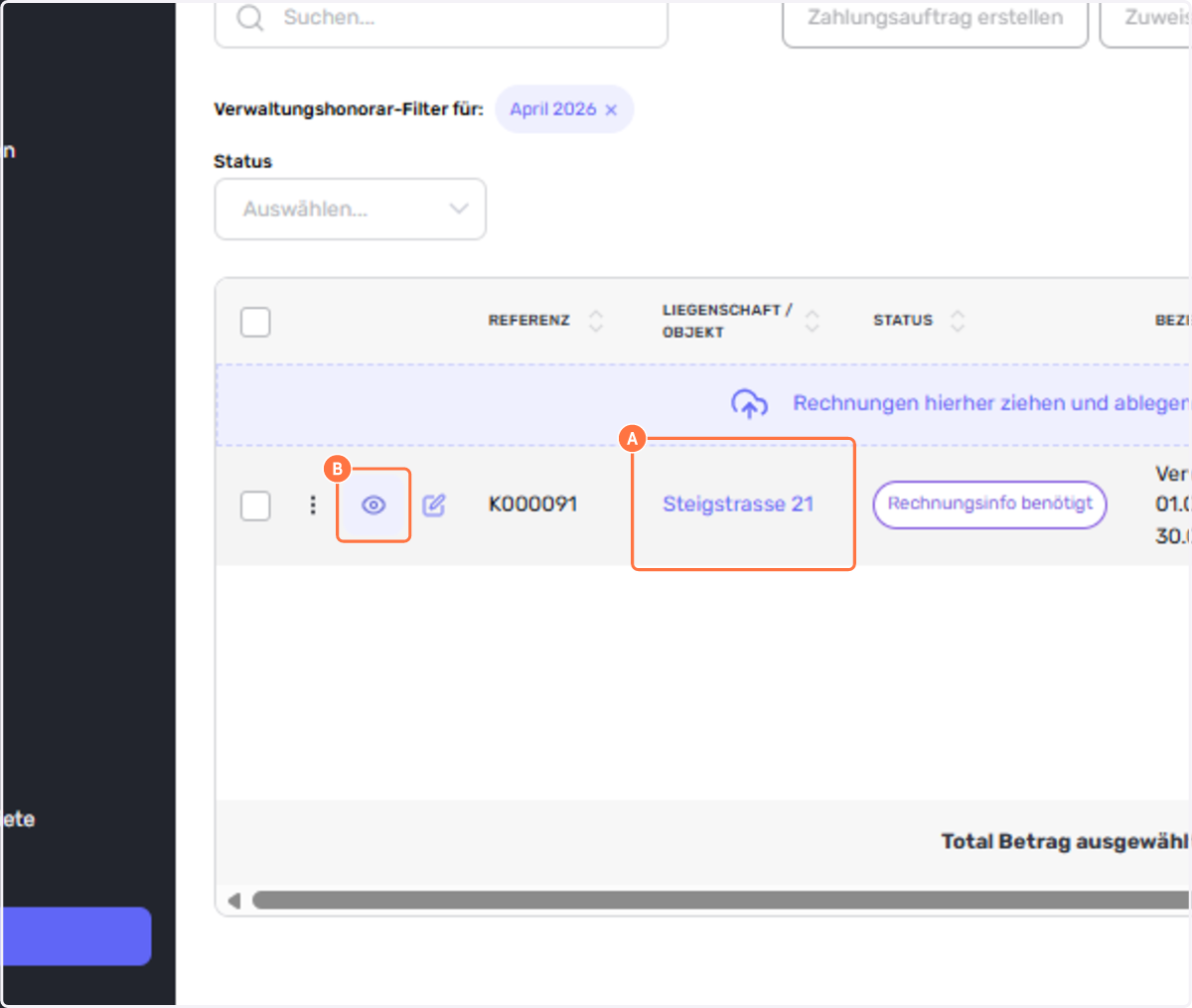Open the Steigstrasse 21 property link
This screenshot has width=1192, height=1008.
point(737,504)
